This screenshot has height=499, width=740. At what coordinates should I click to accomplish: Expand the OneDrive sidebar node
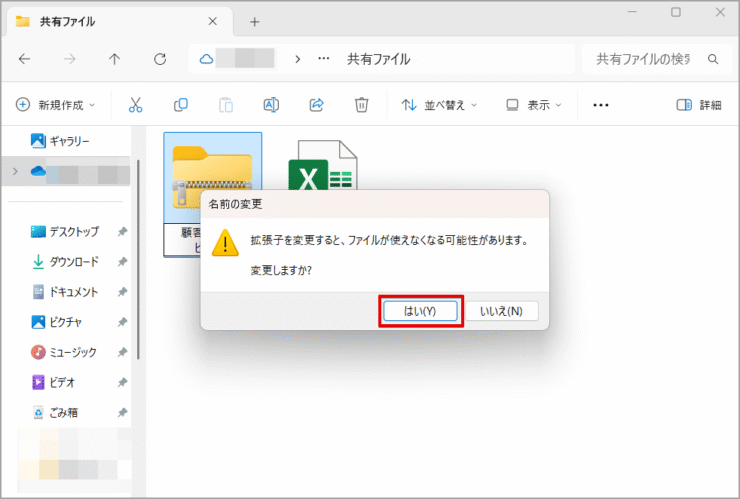(x=15, y=171)
